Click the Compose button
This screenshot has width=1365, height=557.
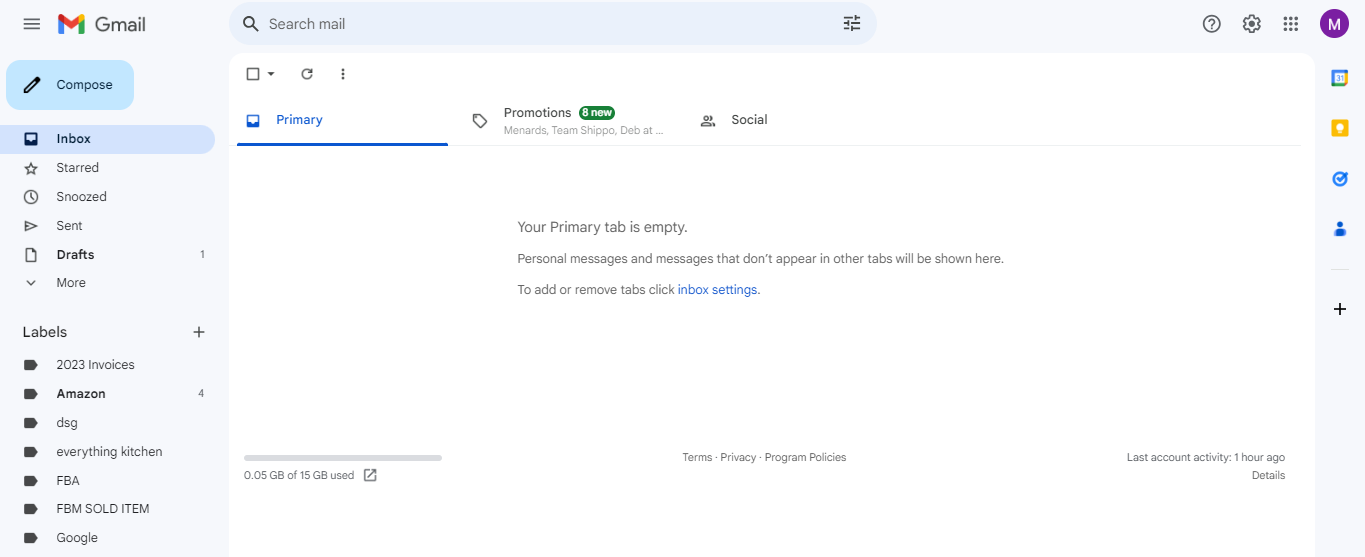[70, 85]
